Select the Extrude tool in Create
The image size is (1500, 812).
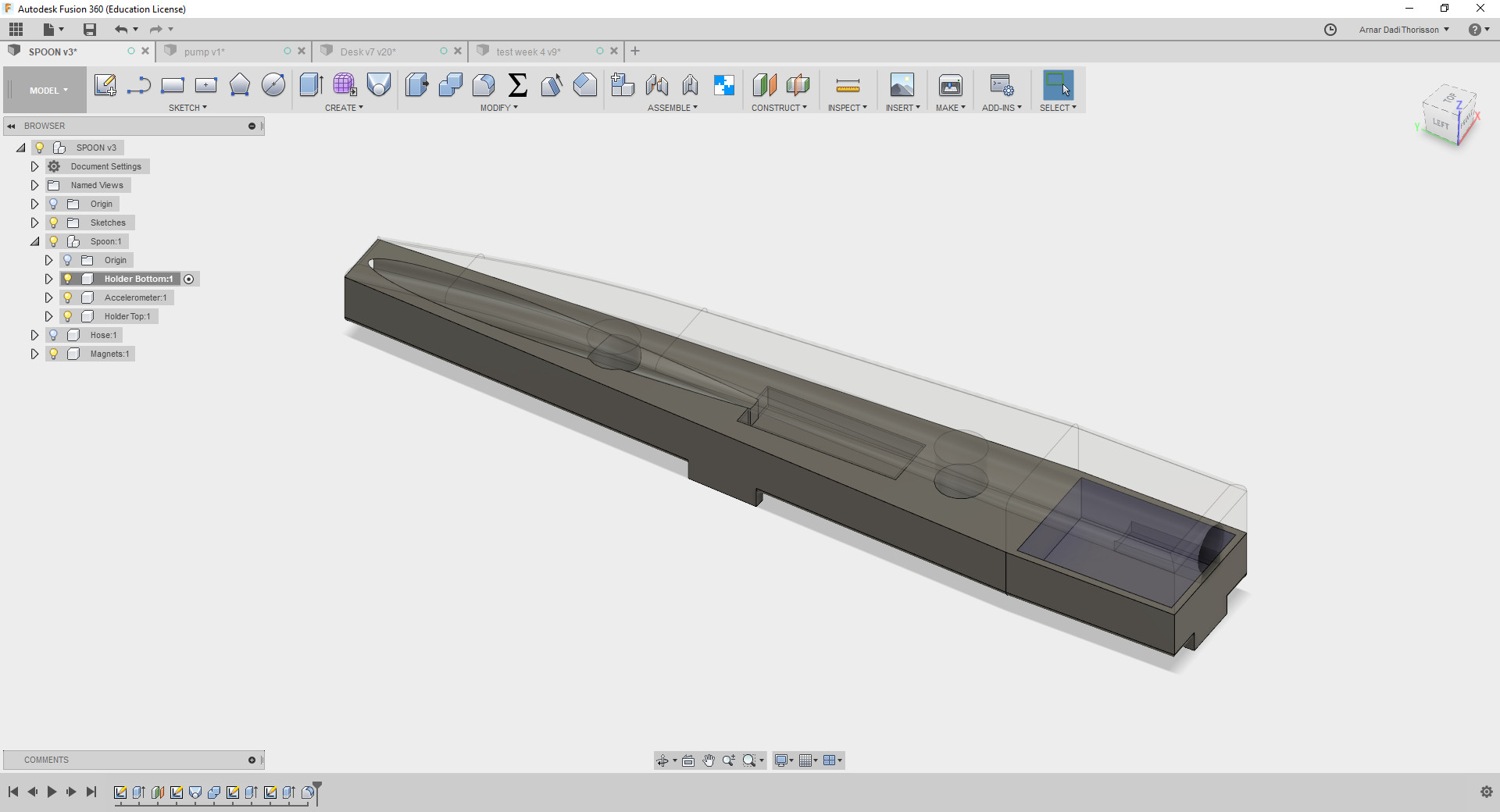point(311,85)
